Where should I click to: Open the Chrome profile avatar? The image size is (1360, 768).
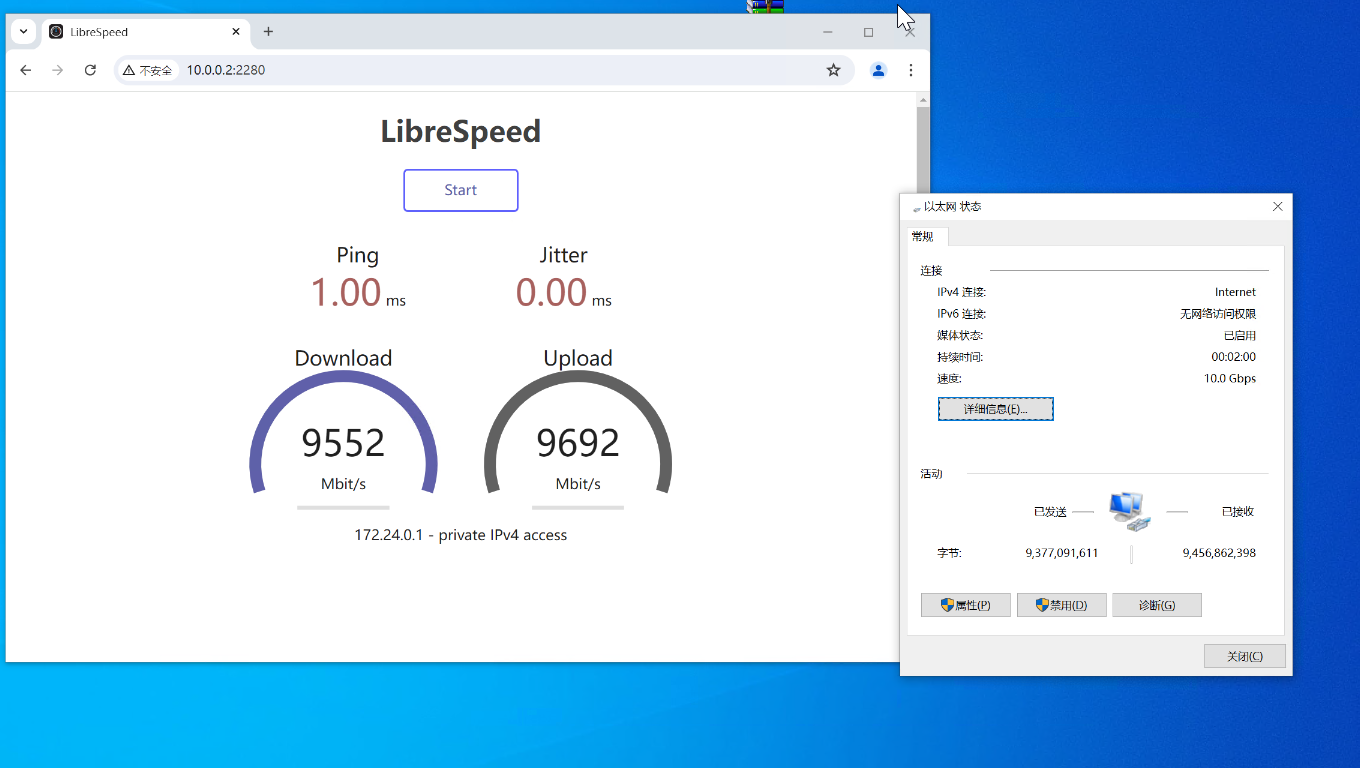coord(878,70)
